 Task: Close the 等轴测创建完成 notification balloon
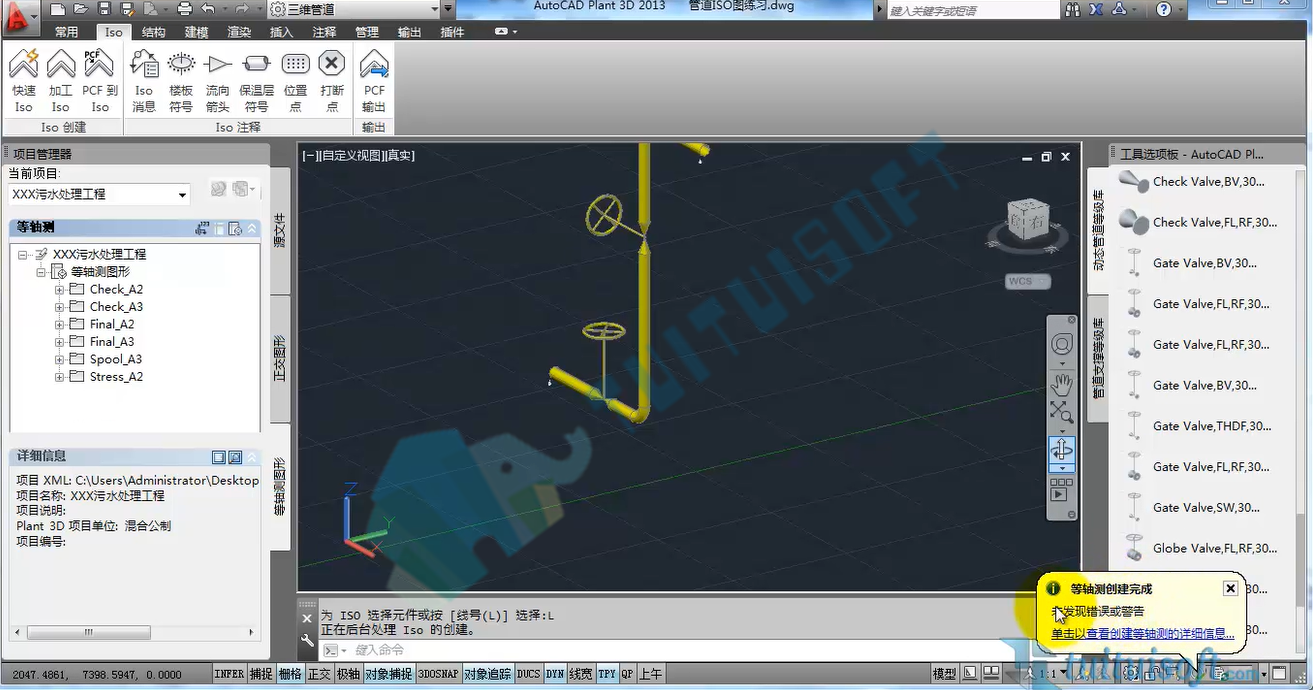pyautogui.click(x=1230, y=588)
